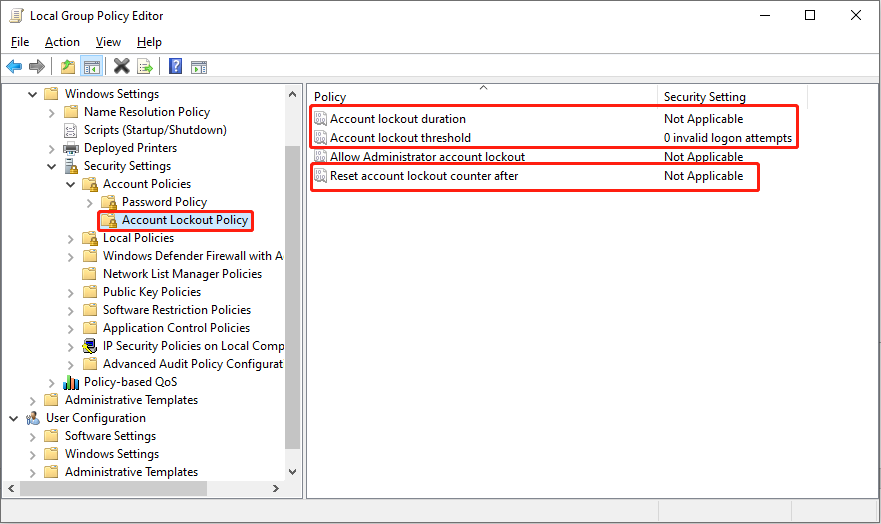Click the Account Lockout Policy folder icon
The image size is (881, 524).
109,220
